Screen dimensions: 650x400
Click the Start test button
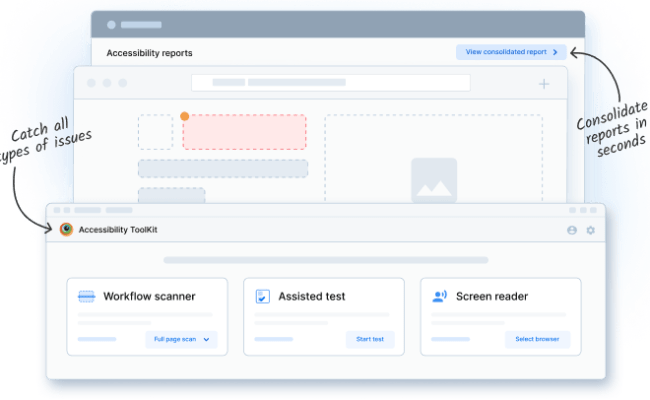tap(370, 339)
